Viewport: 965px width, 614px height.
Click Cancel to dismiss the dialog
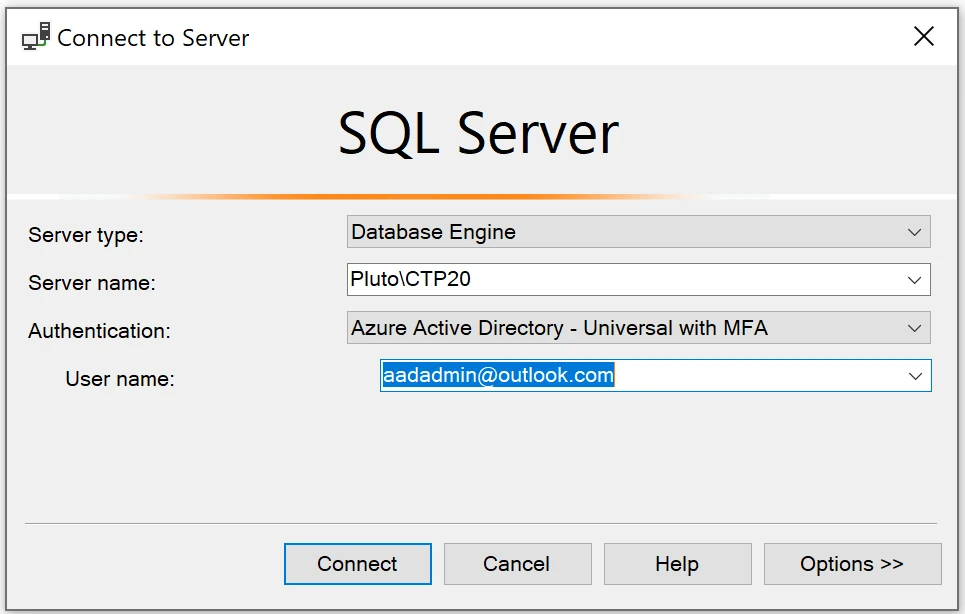(x=517, y=563)
